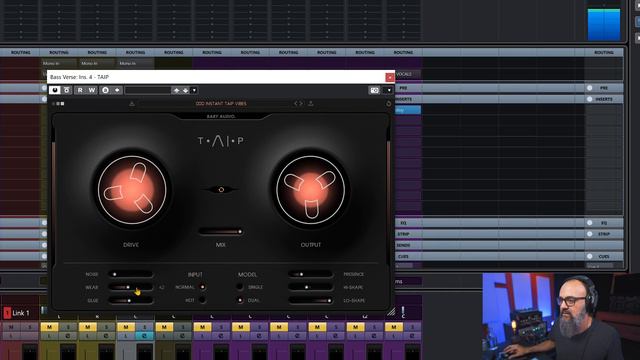Click the cyan edit channel settings button

[x=144, y=336]
